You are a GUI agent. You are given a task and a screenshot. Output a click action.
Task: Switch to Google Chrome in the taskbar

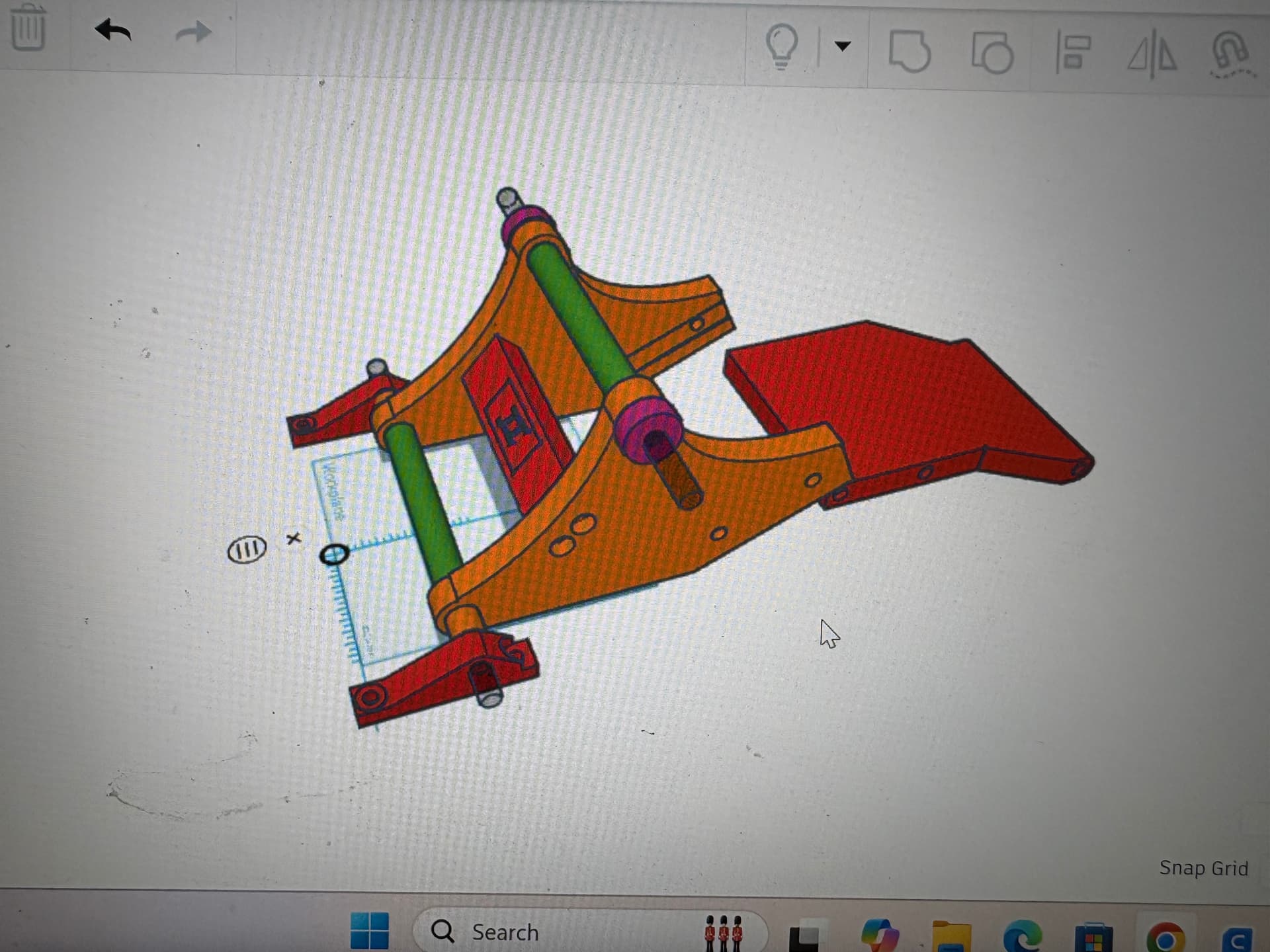pos(1165,937)
